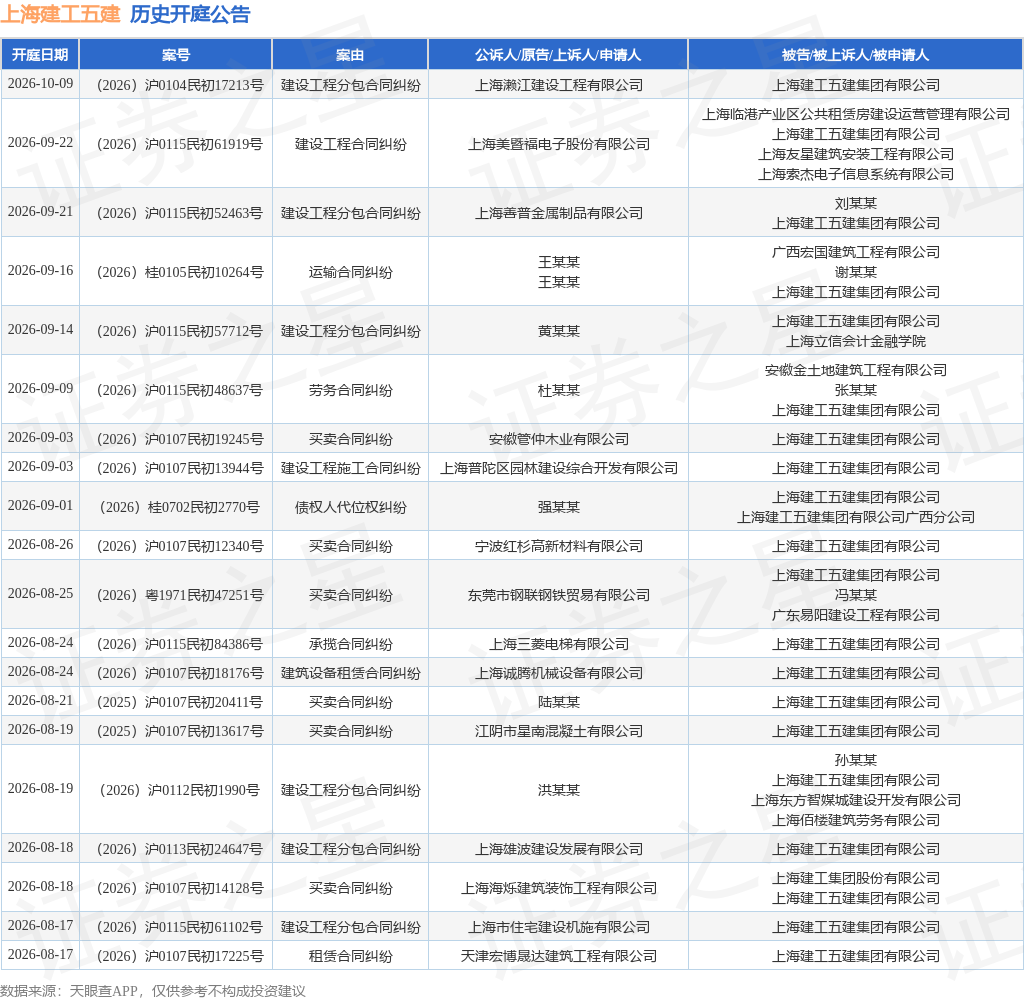Click the 历史开庭公告 heading
The width and height of the screenshot is (1024, 1000).
pyautogui.click(x=190, y=14)
